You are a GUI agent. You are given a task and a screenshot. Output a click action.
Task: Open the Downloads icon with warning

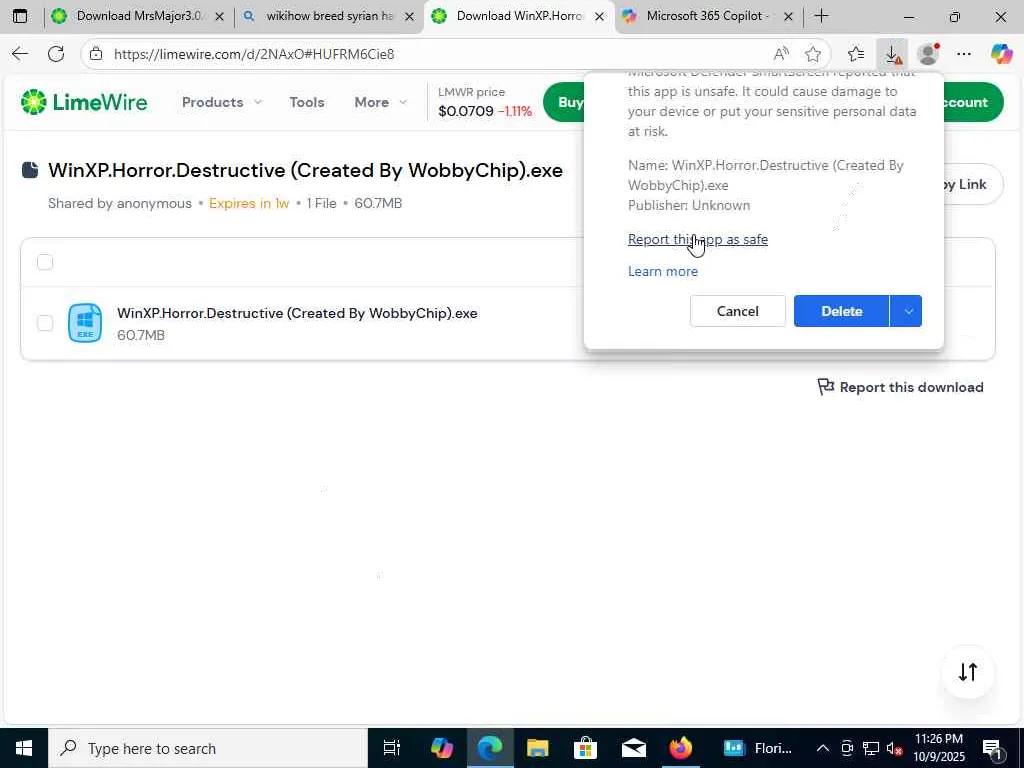point(893,54)
